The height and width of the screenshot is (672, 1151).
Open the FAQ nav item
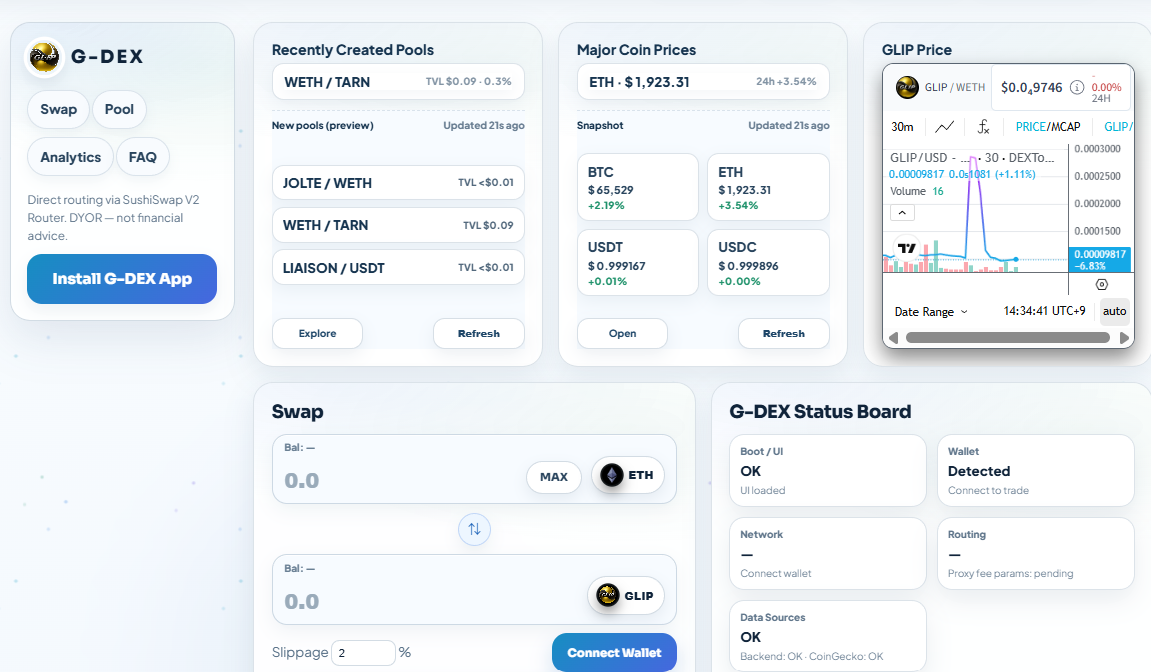(142, 157)
